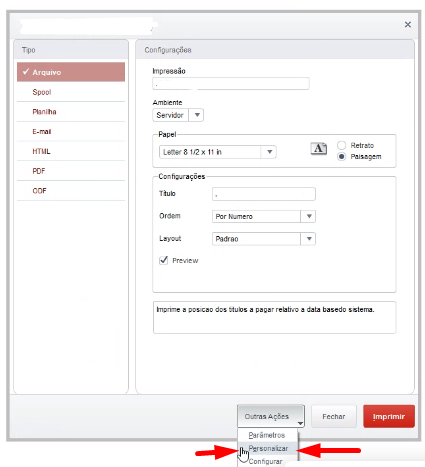Viewport: 425px width, 467px height.
Task: Select the E-mail print type
Action: [71, 131]
